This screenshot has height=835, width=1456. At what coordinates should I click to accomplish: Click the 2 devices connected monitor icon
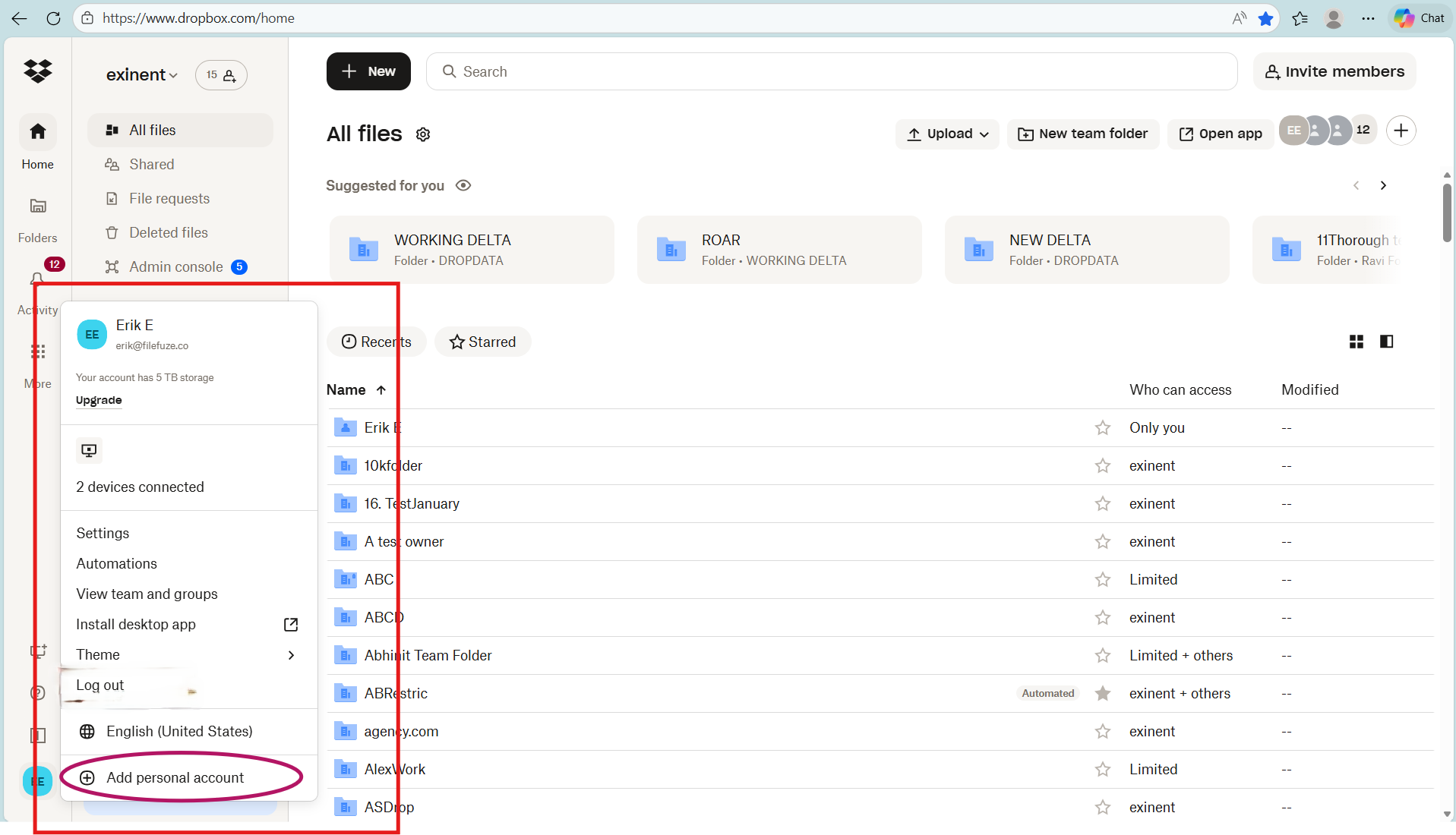89,450
